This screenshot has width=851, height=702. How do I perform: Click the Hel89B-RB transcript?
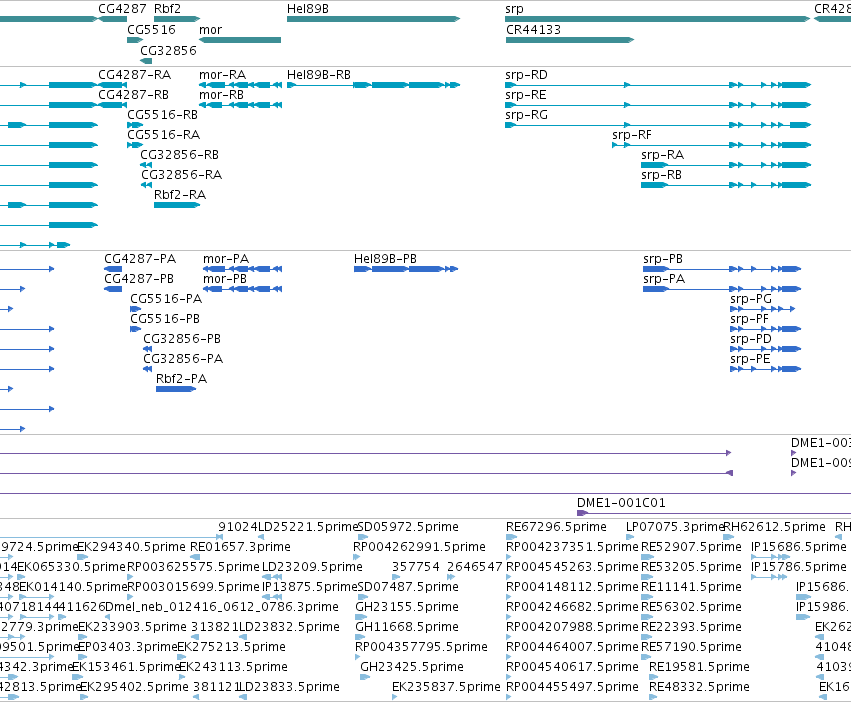tap(373, 85)
